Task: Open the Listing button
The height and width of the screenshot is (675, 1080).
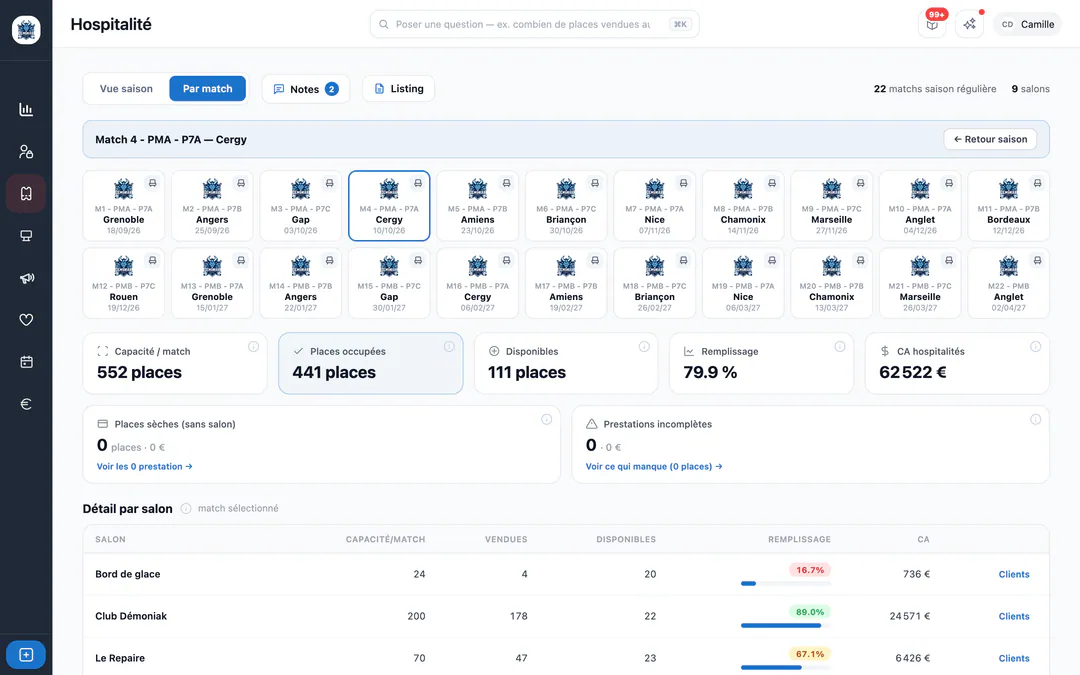Action: point(398,89)
